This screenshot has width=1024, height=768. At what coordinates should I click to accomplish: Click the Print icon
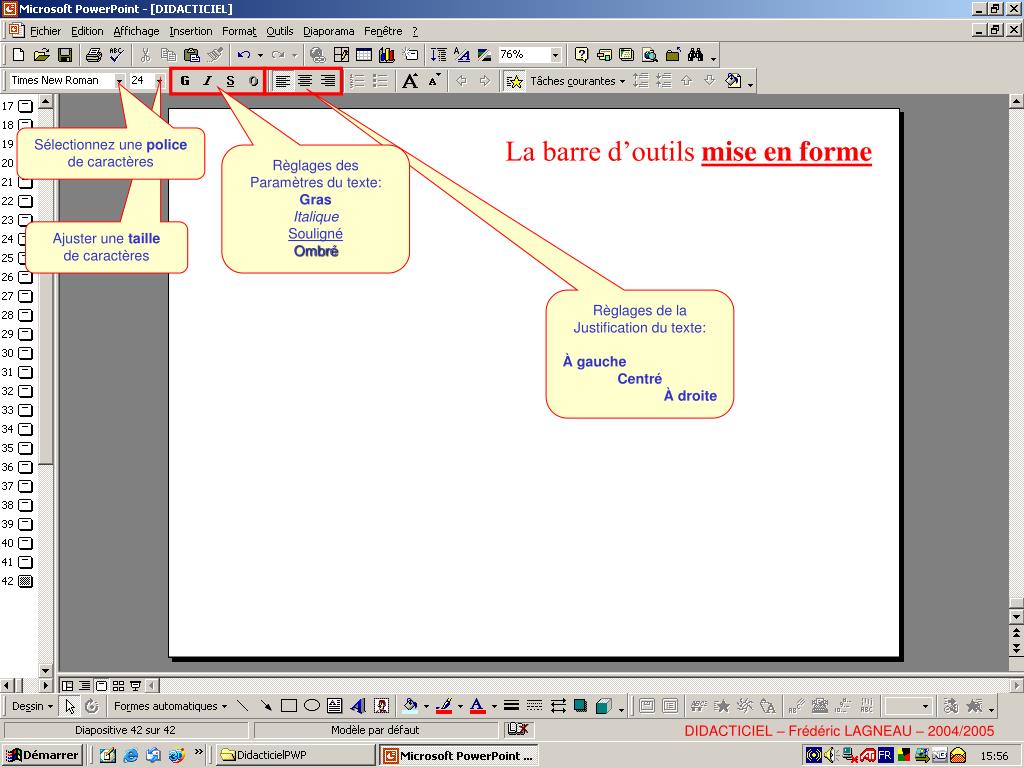coord(94,55)
